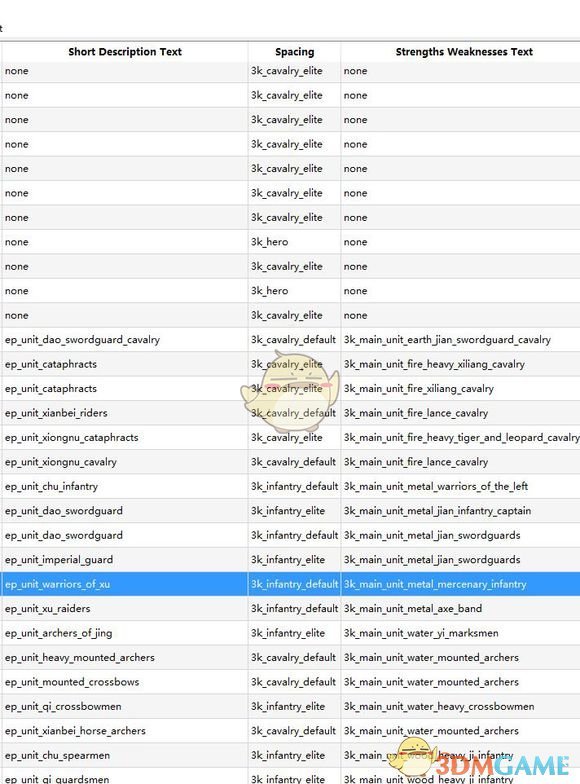Click the 3k_main_unit_water_heavy_crossbowmen cell

tap(460, 706)
